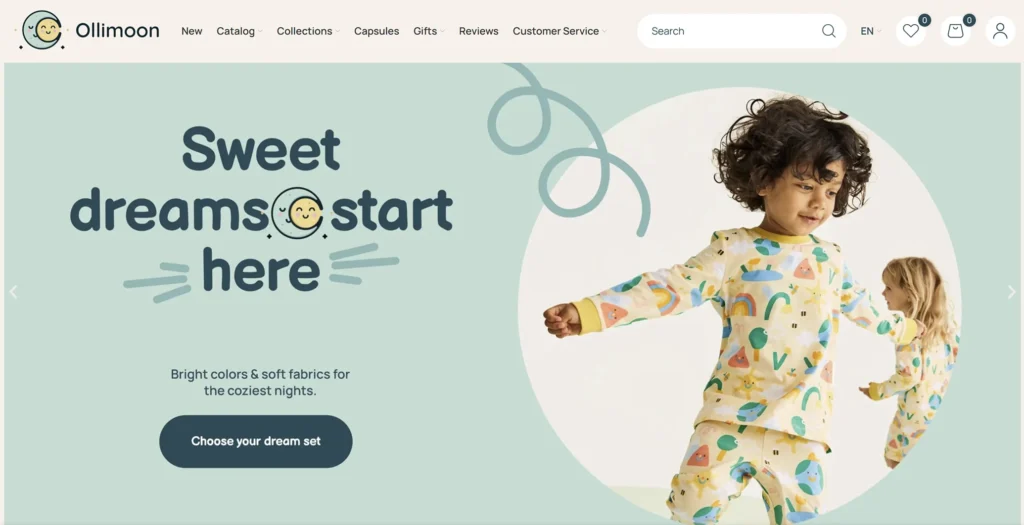Click the moon face icon in headline
1024x525 pixels.
(x=298, y=213)
